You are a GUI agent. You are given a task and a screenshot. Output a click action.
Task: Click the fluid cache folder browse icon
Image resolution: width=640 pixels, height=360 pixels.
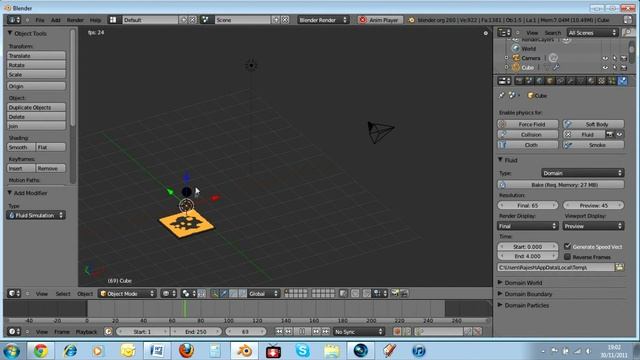point(620,267)
